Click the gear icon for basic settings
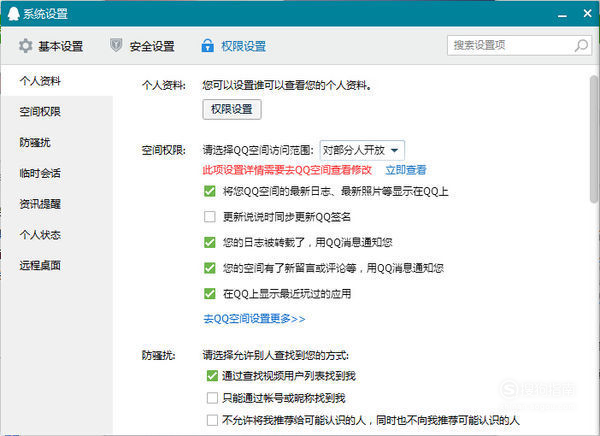600x436 pixels. (x=26, y=46)
